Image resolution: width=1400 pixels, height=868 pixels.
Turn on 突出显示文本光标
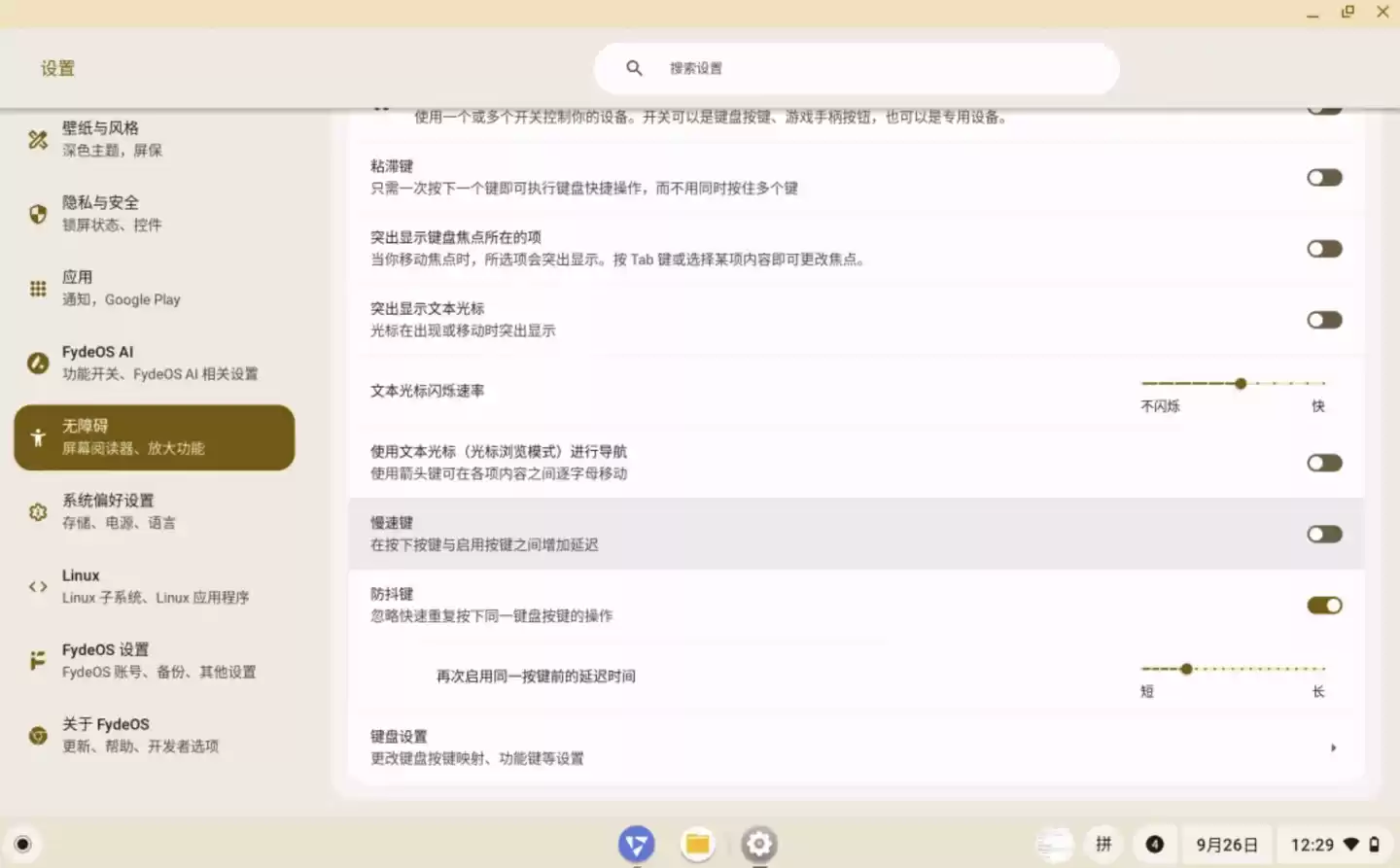pos(1324,319)
